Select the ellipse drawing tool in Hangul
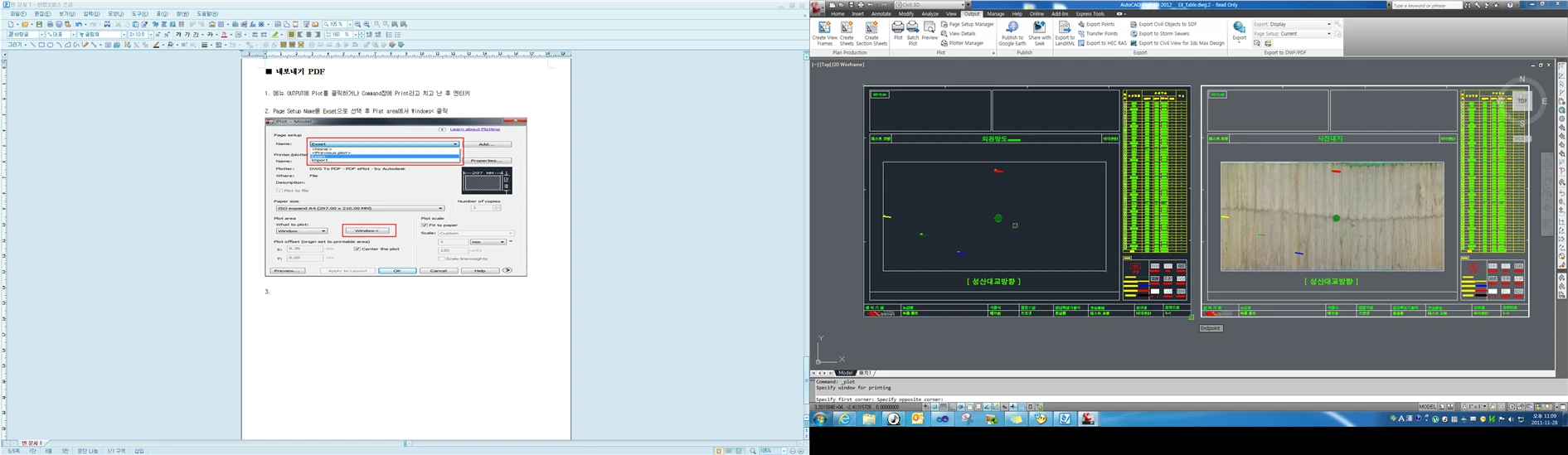This screenshot has width=1568, height=455. (x=50, y=45)
